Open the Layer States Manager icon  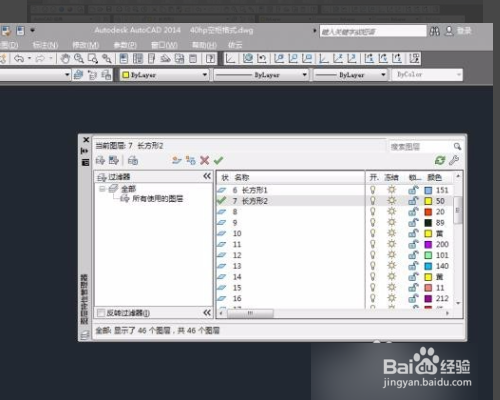tap(133, 160)
